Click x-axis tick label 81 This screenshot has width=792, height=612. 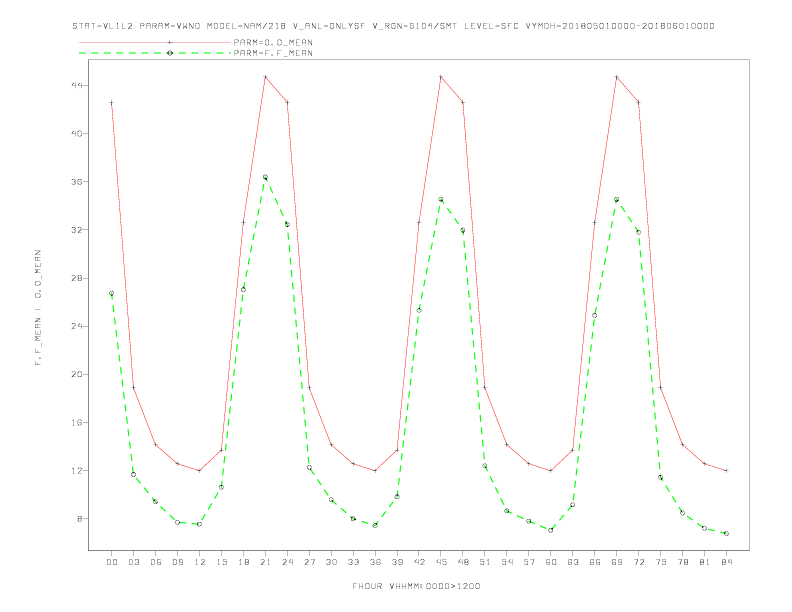[705, 562]
